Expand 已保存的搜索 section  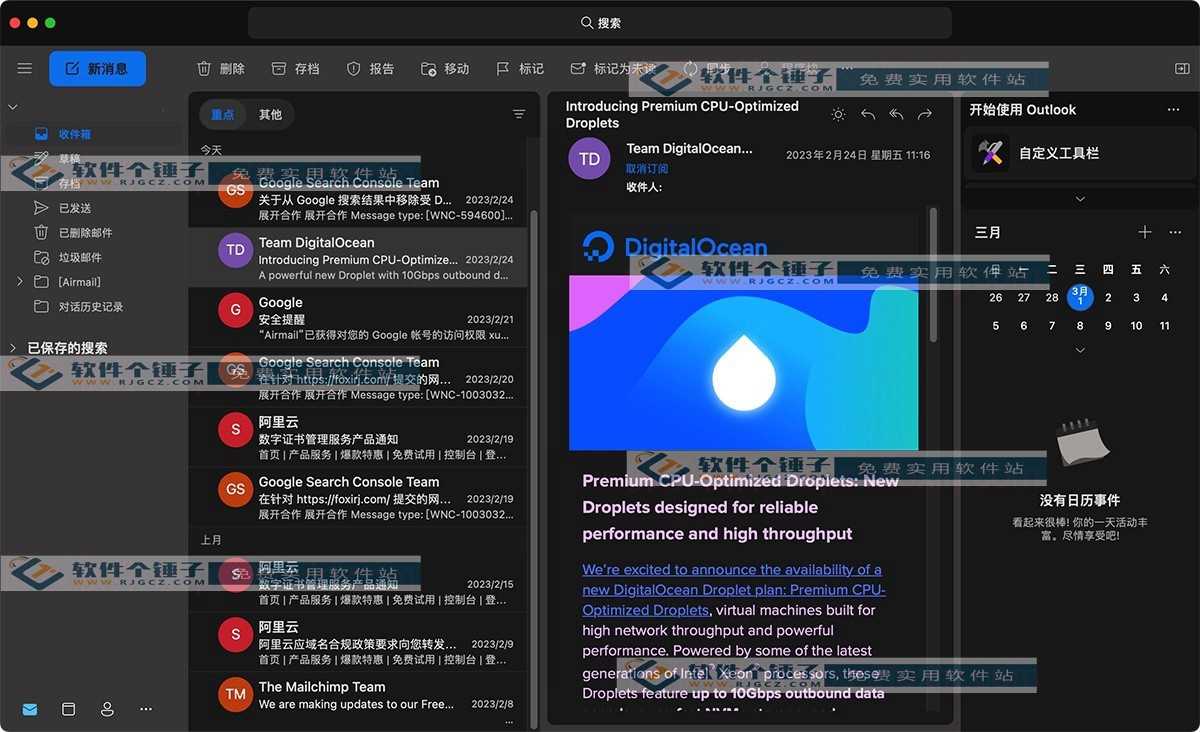pos(13,348)
